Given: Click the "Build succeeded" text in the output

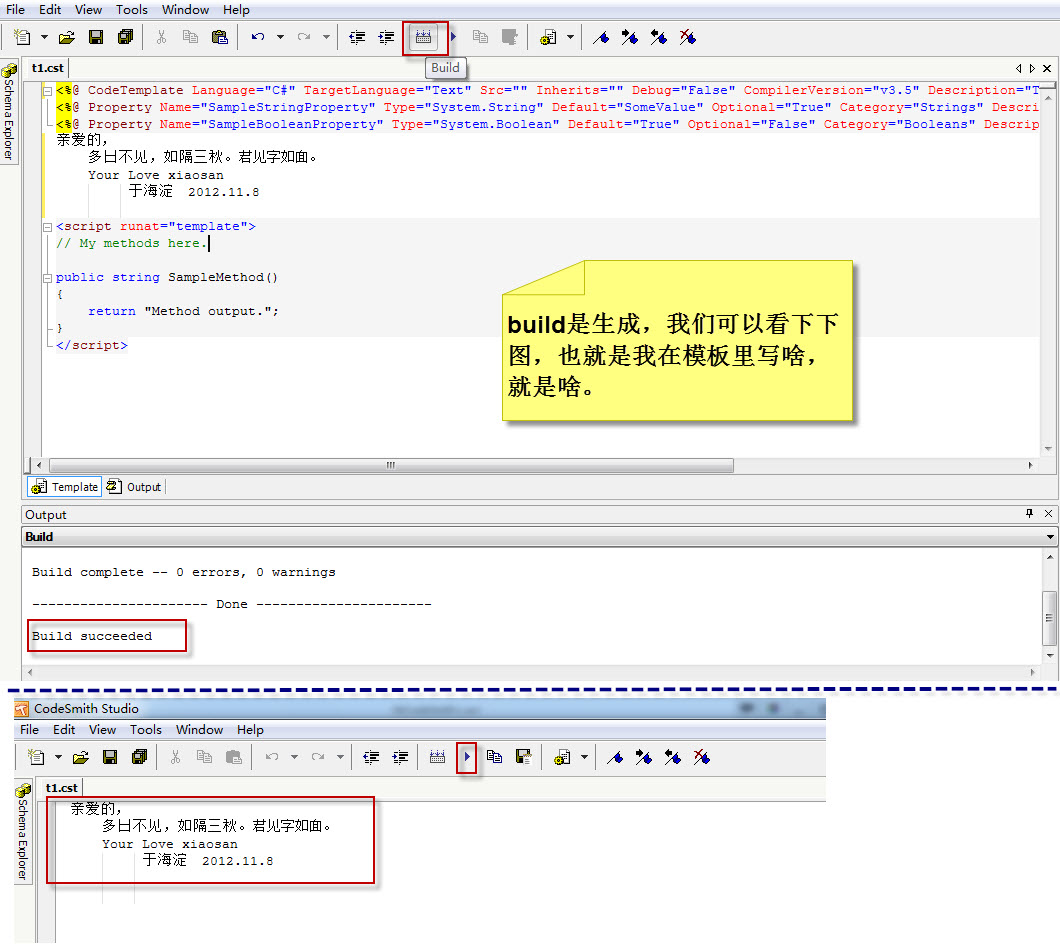Looking at the screenshot, I should (92, 636).
